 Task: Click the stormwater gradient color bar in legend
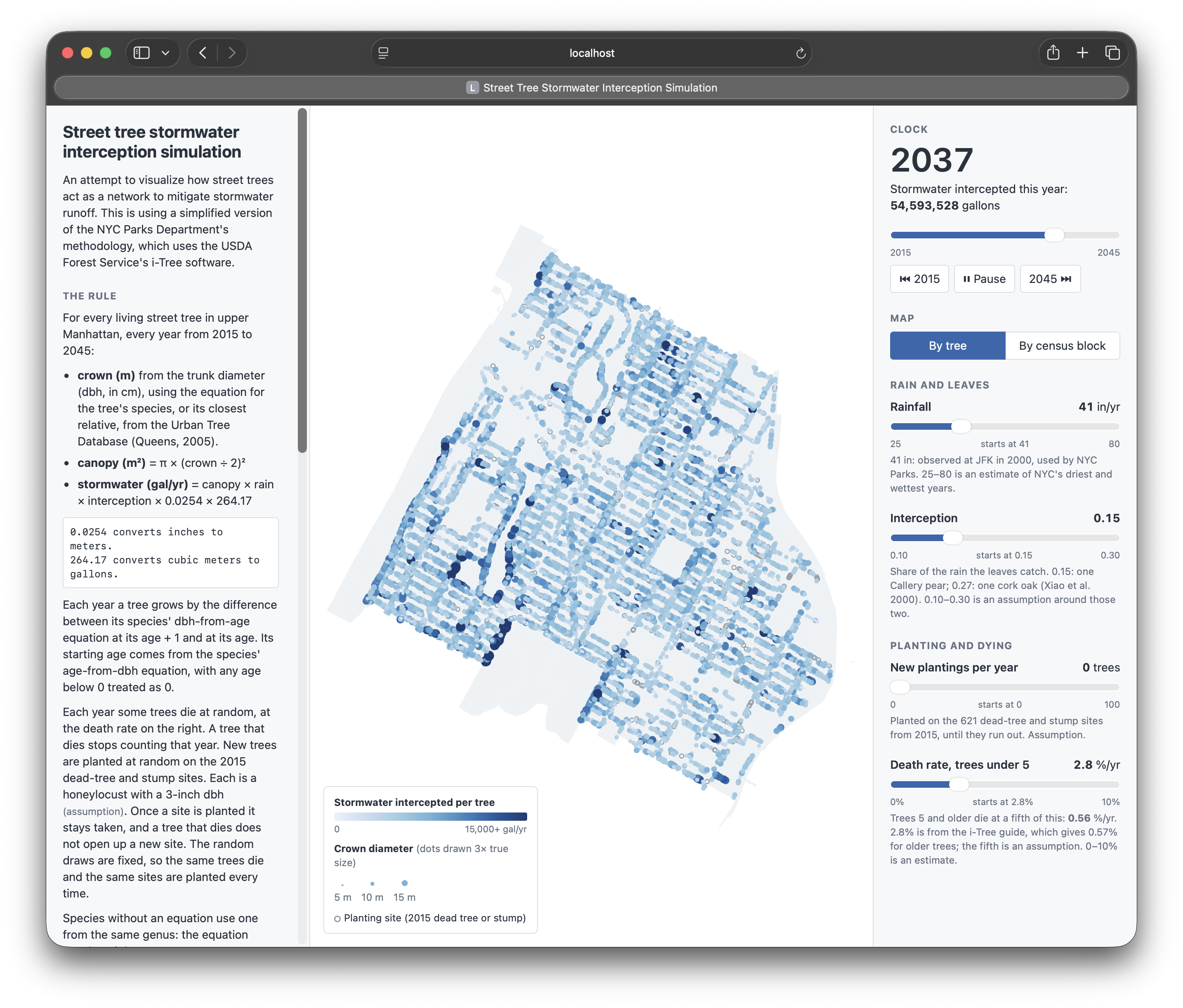(431, 816)
